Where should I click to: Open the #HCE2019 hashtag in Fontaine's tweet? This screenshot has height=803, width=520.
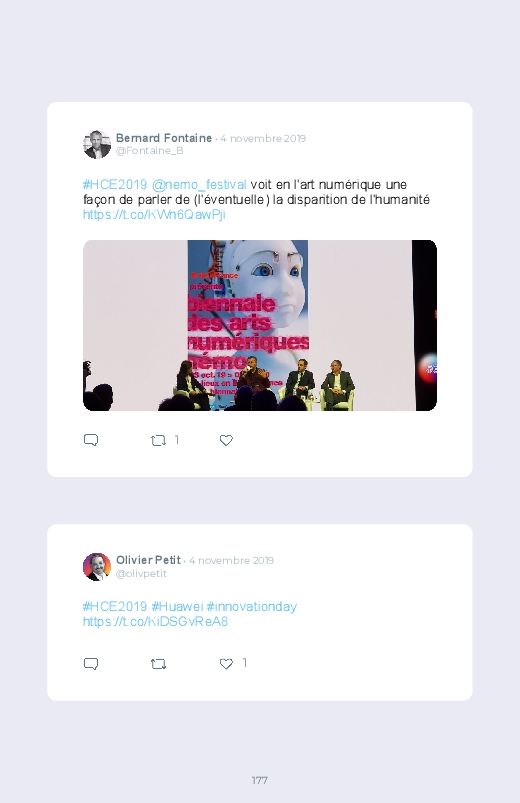(x=115, y=184)
